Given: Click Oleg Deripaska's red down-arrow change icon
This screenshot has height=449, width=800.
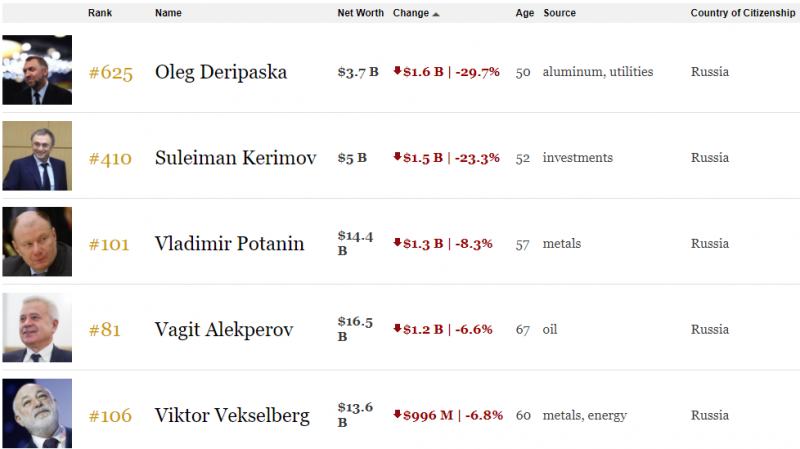Looking at the screenshot, I should pos(397,70).
